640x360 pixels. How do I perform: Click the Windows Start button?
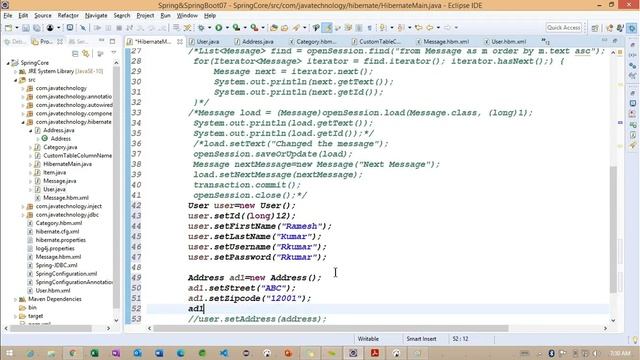pyautogui.click(x=9, y=353)
